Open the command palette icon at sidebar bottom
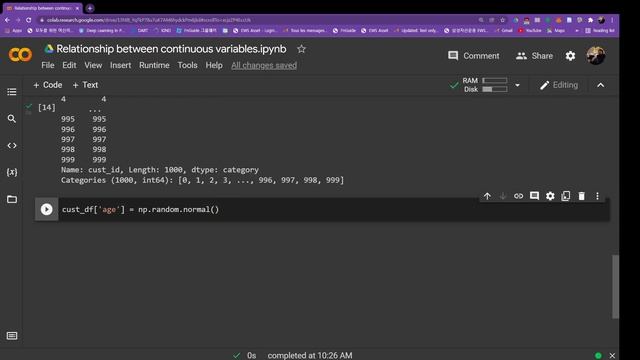 [12, 336]
